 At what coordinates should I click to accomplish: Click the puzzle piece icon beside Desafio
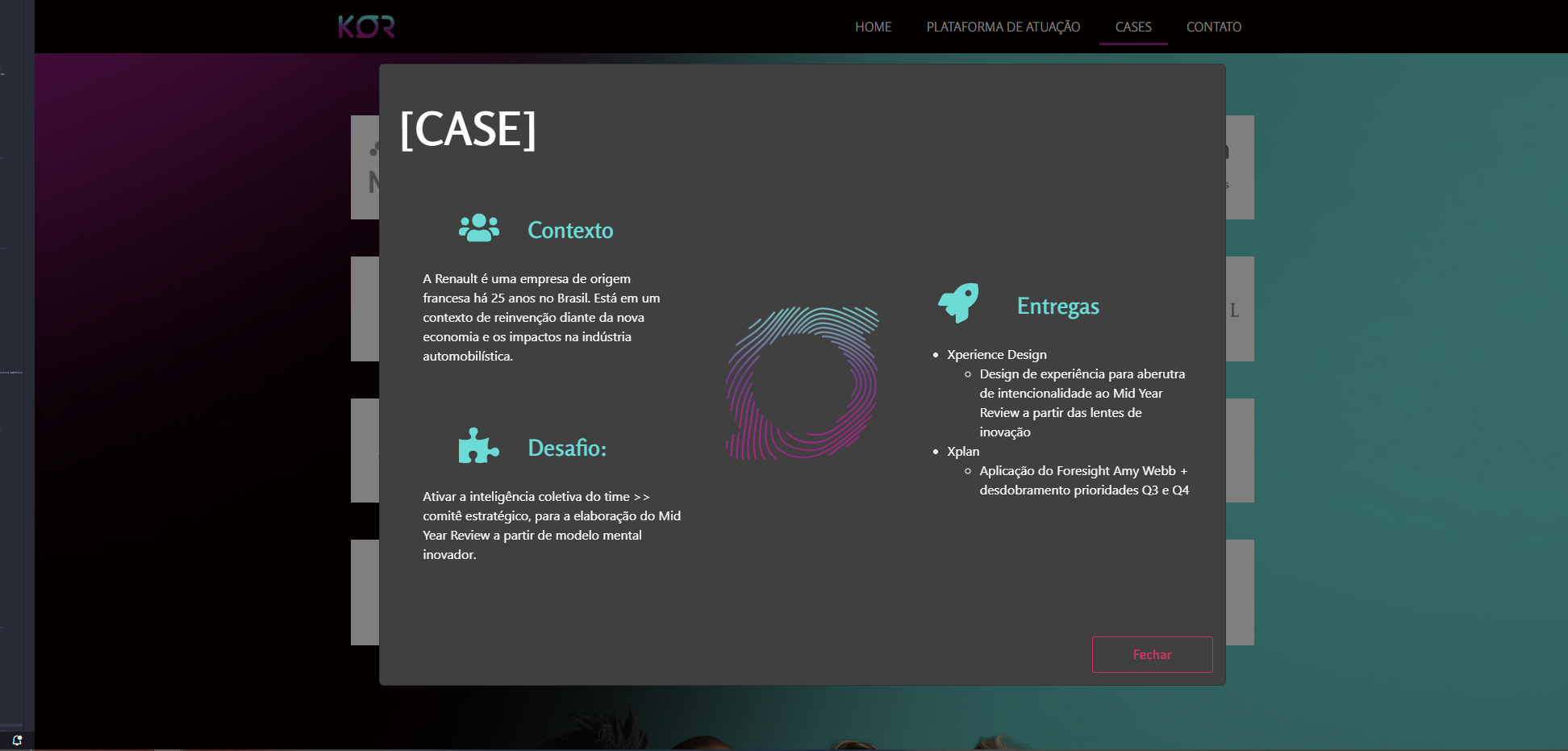click(x=478, y=446)
